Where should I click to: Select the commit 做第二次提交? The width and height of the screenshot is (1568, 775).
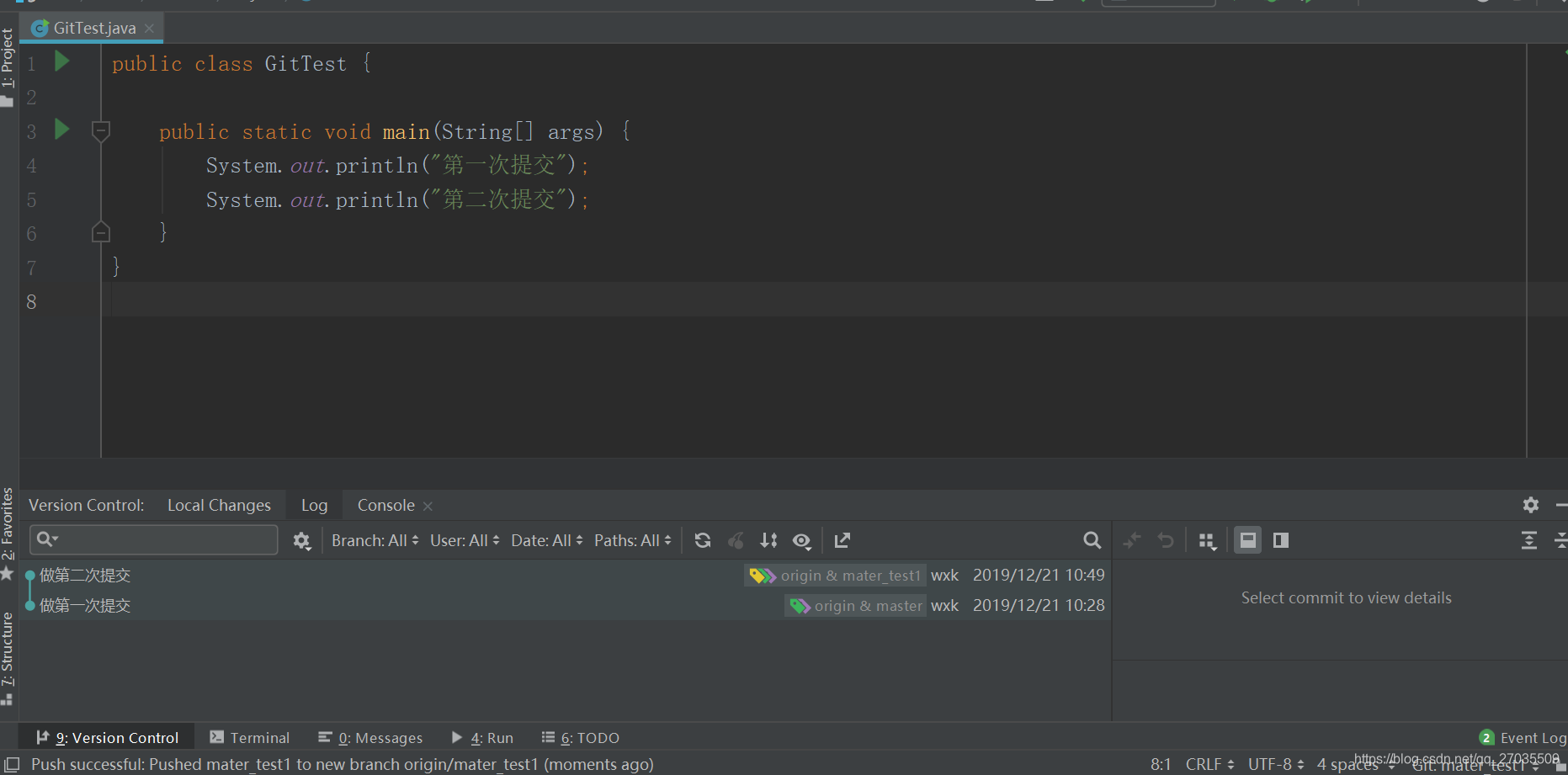point(85,575)
